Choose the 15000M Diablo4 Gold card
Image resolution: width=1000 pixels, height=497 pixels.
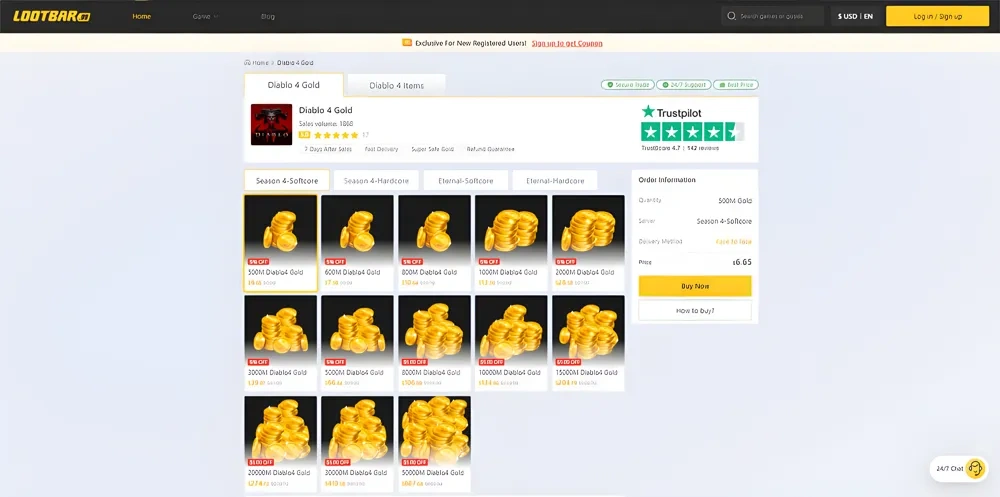tap(588, 343)
